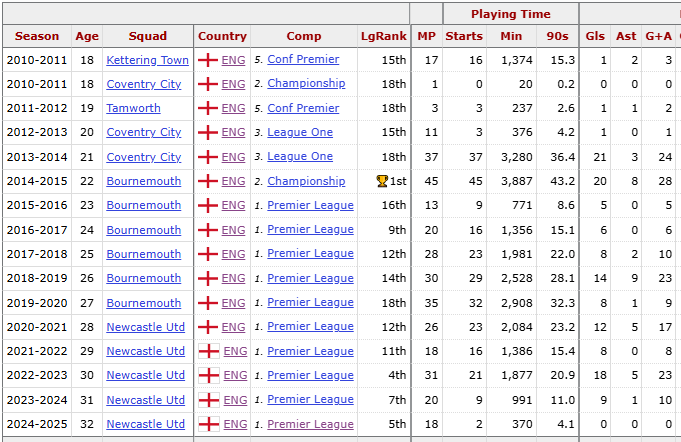
Task: Select the 2013-2014 season cell
Action: point(37,157)
